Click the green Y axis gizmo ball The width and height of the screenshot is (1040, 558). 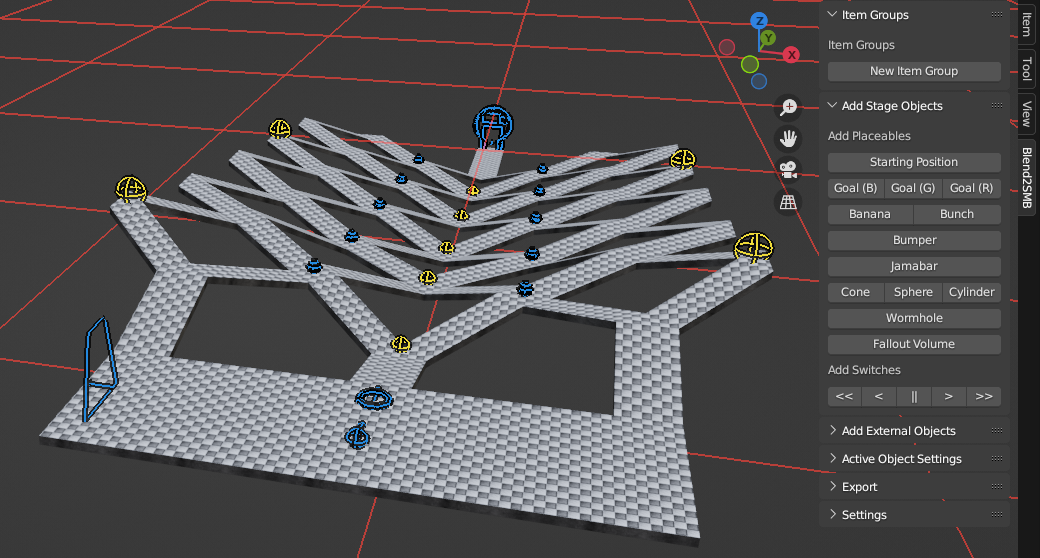768,39
